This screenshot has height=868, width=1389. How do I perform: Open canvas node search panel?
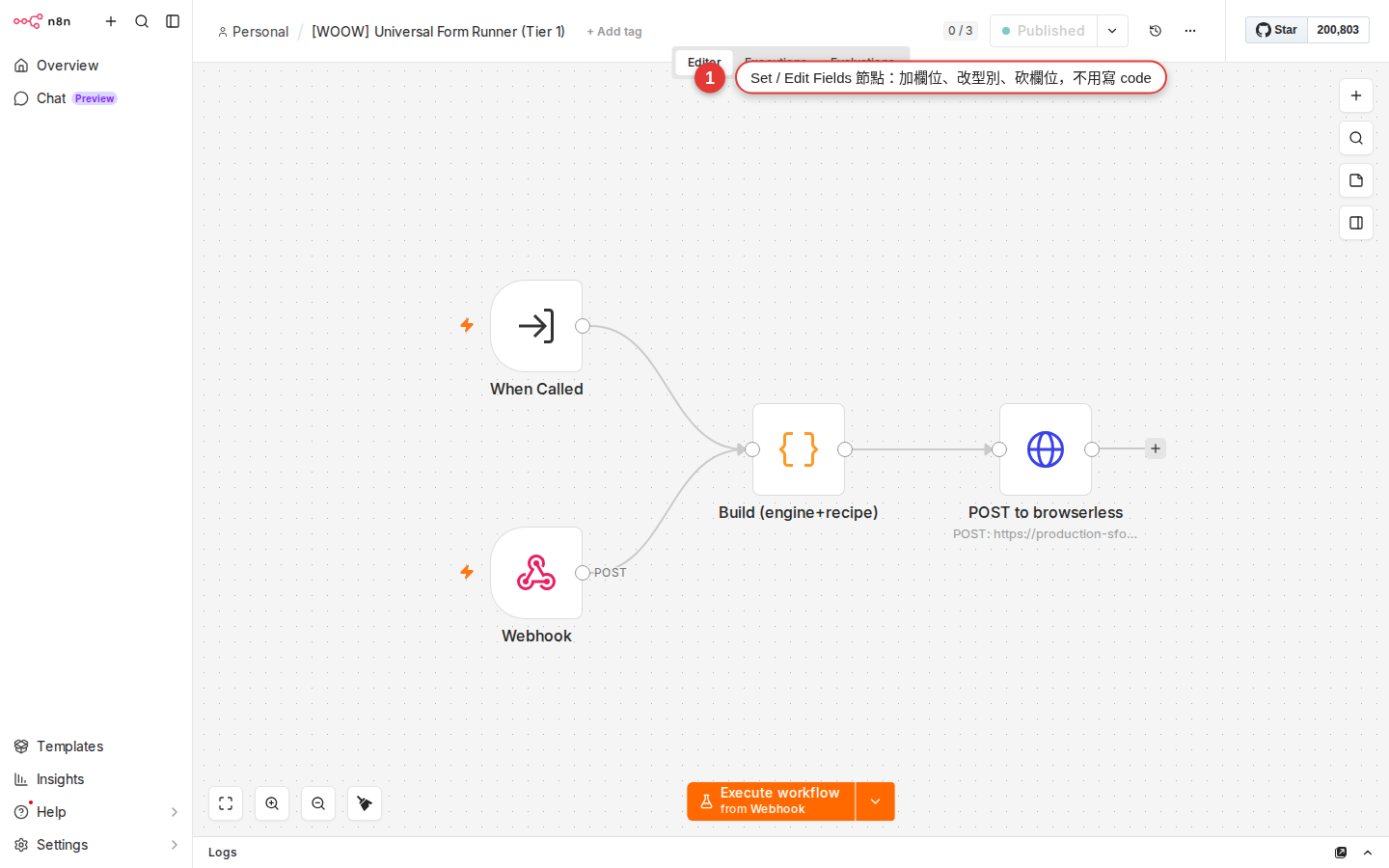coord(1356,138)
